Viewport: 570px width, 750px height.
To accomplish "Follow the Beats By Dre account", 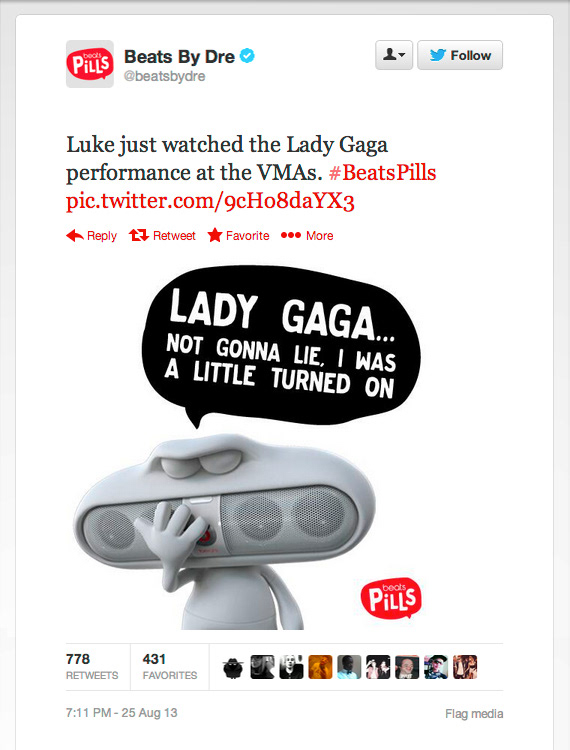I will click(x=460, y=55).
